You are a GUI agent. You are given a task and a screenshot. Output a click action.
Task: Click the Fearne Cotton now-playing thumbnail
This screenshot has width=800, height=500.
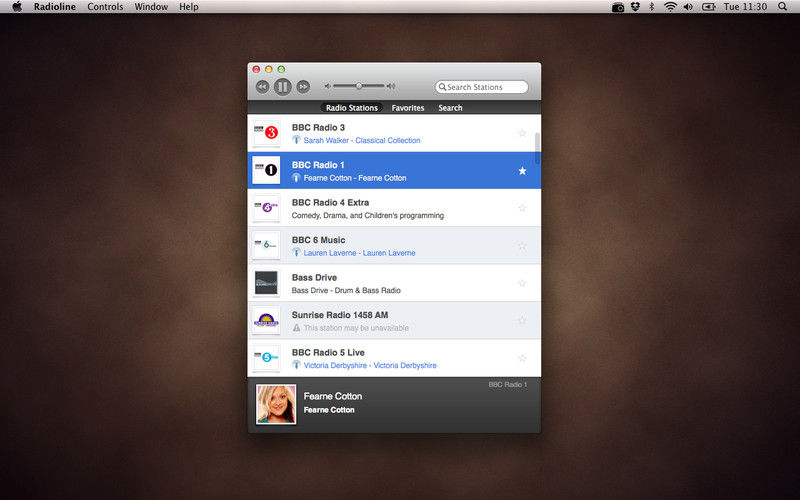coord(275,404)
